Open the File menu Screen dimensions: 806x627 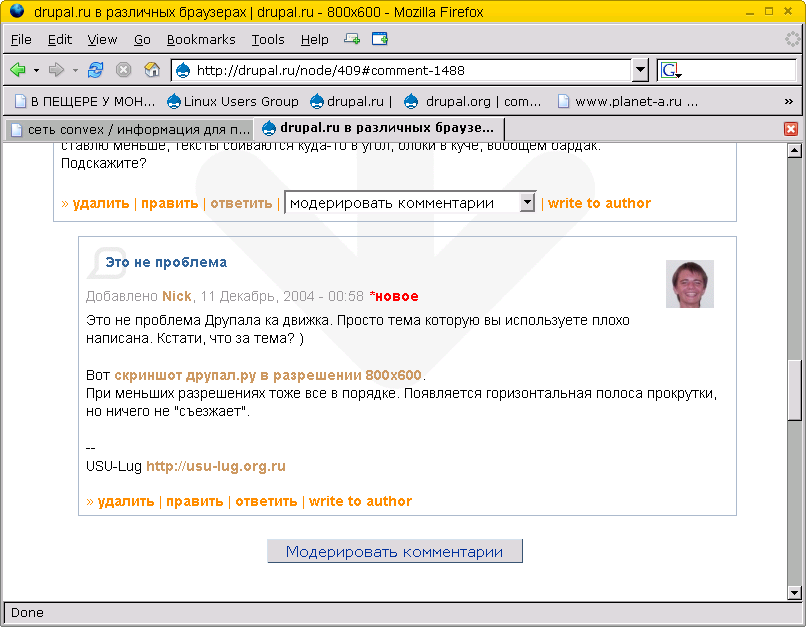coord(21,40)
